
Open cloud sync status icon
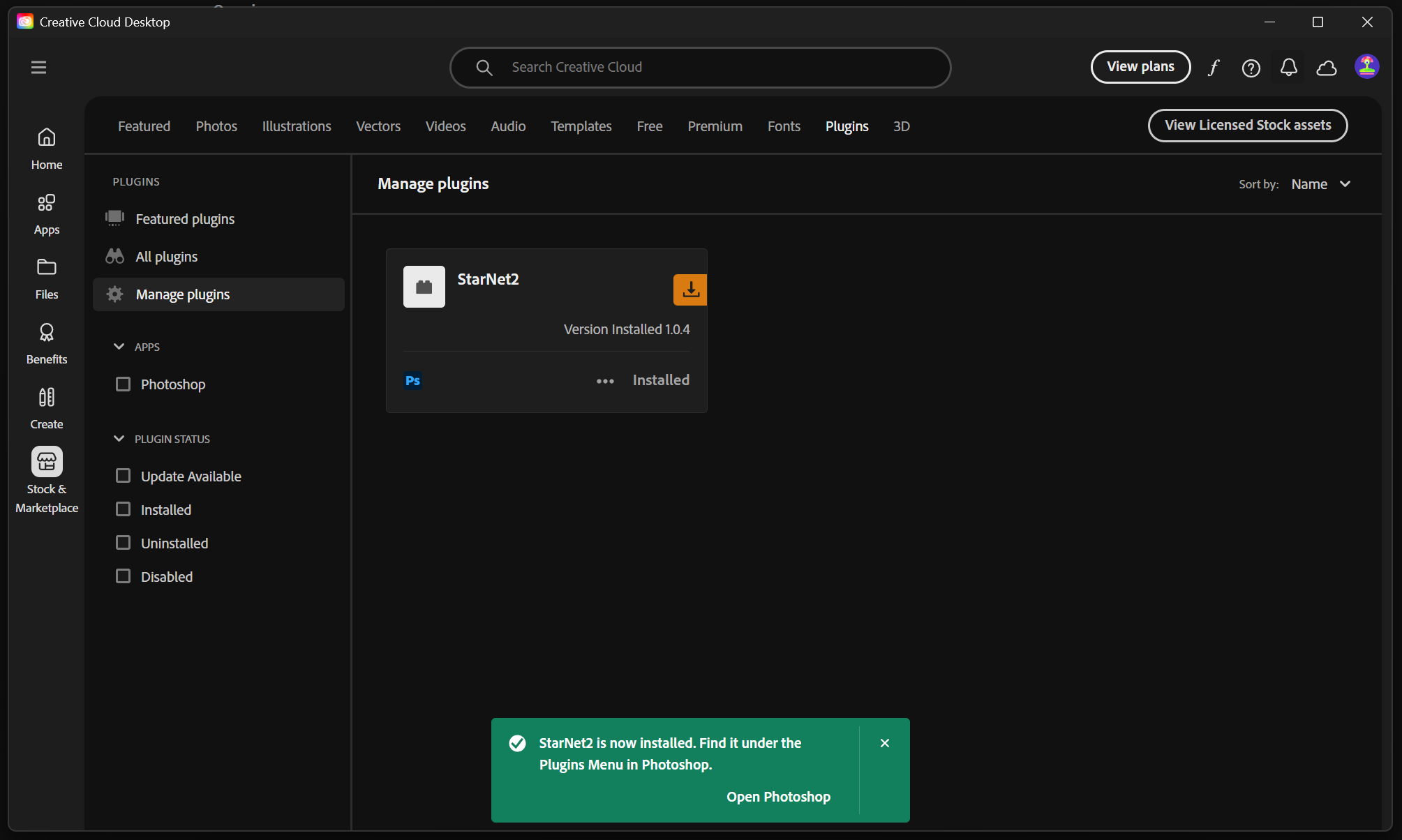(1327, 68)
